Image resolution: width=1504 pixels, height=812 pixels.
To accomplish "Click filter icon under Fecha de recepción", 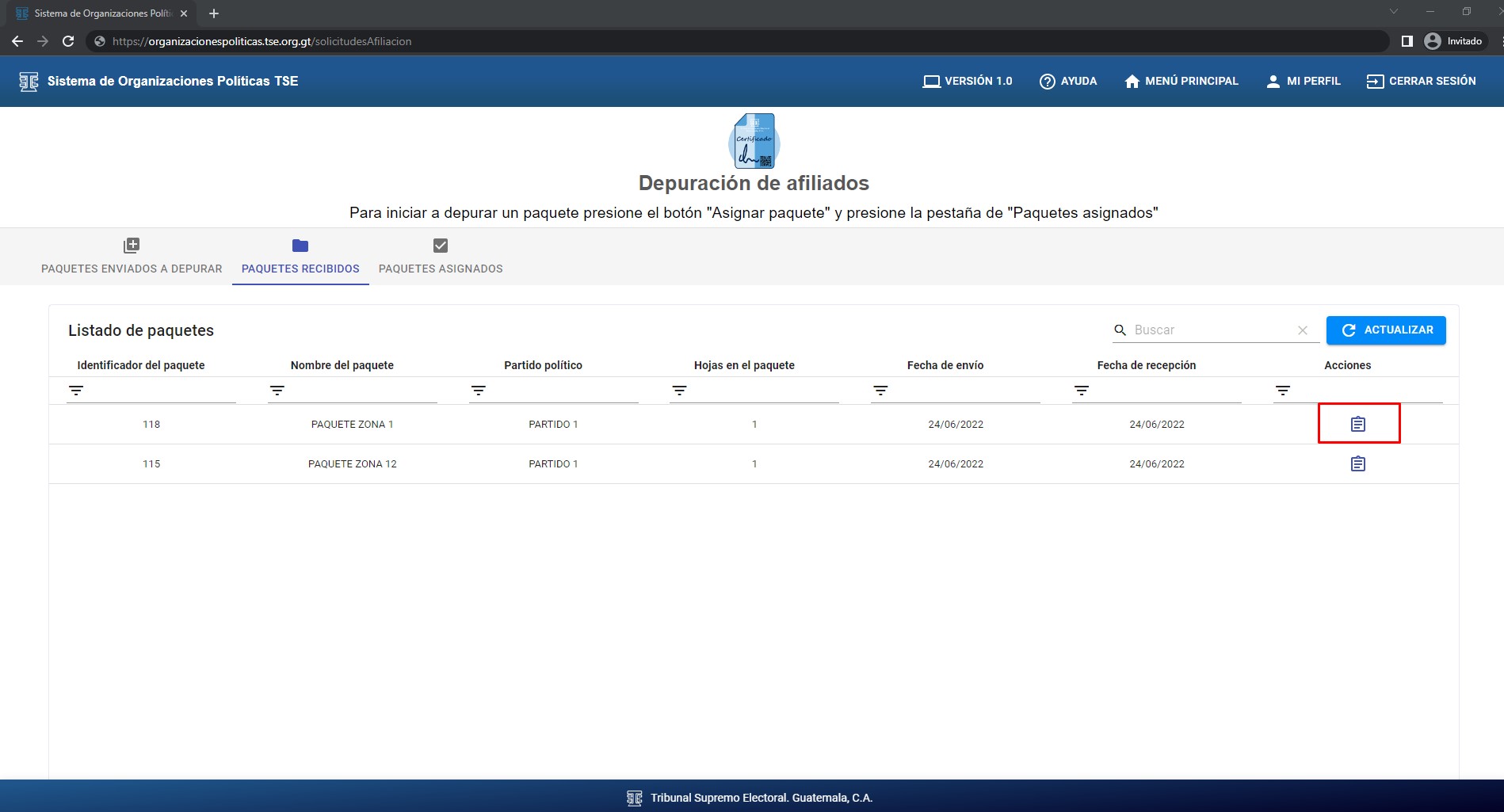I will pos(1082,391).
